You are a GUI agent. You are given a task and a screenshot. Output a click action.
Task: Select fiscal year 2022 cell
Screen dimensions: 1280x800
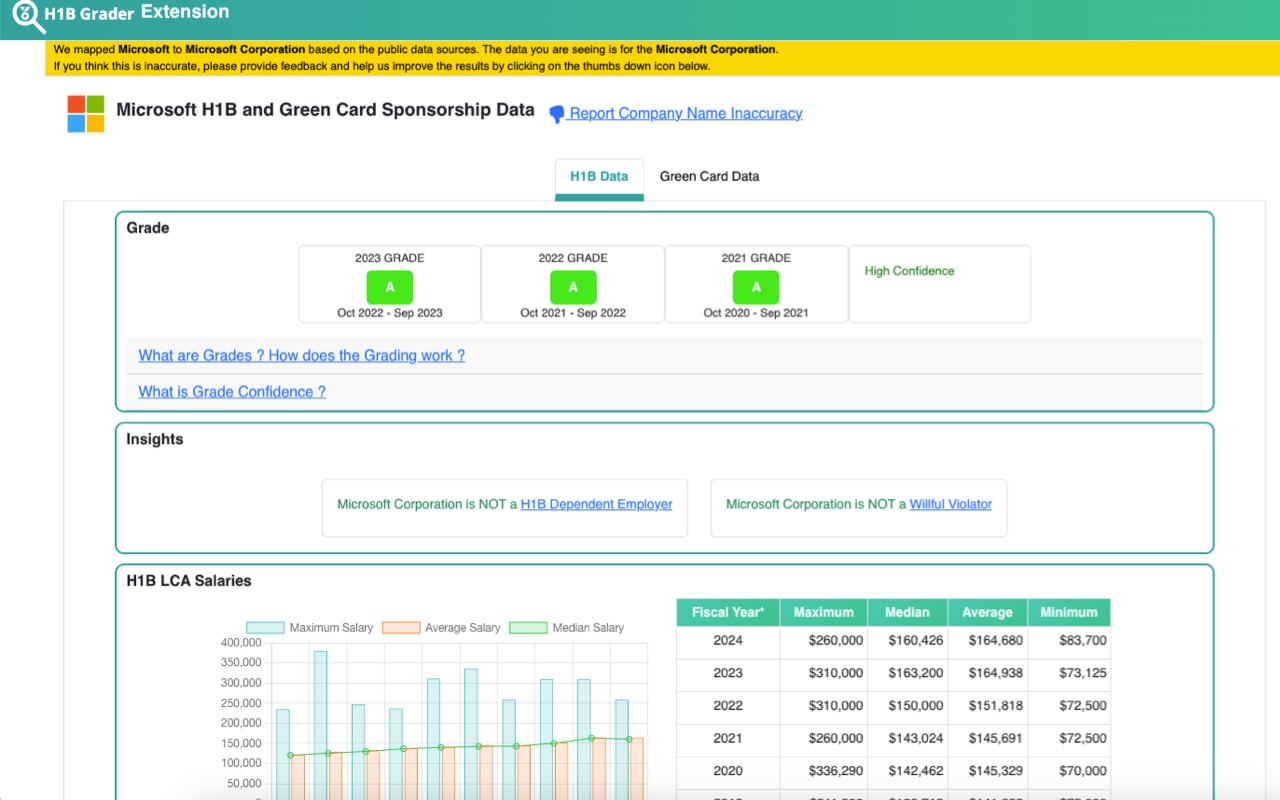tap(728, 706)
